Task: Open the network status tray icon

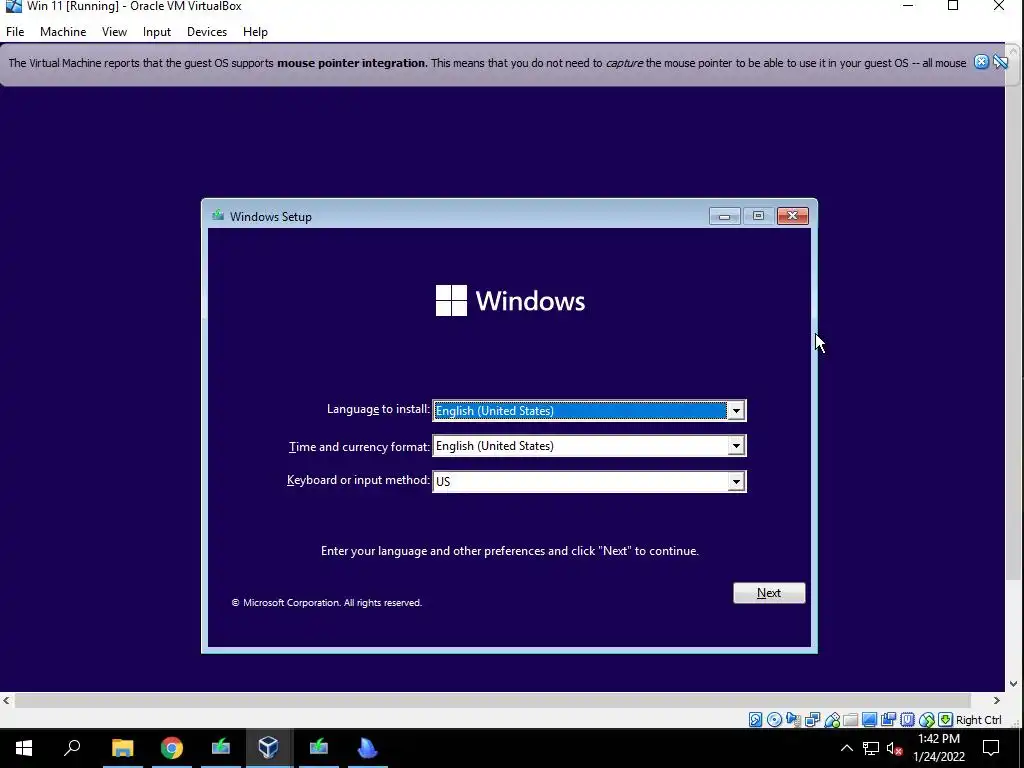Action: point(871,748)
